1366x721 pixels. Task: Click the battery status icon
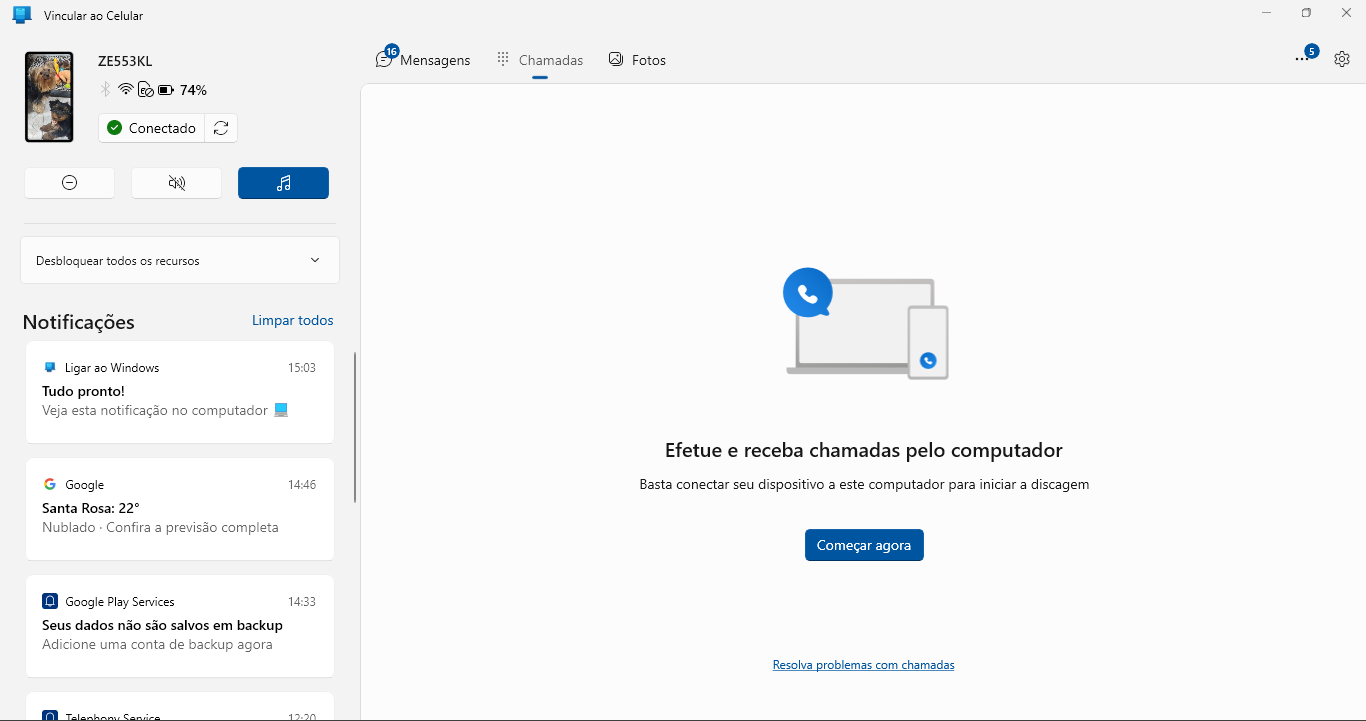[x=165, y=90]
